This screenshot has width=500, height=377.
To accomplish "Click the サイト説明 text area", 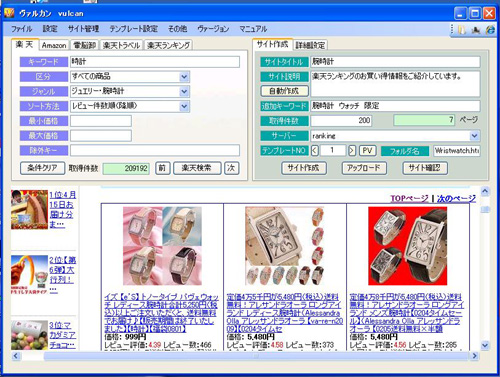I will (395, 83).
